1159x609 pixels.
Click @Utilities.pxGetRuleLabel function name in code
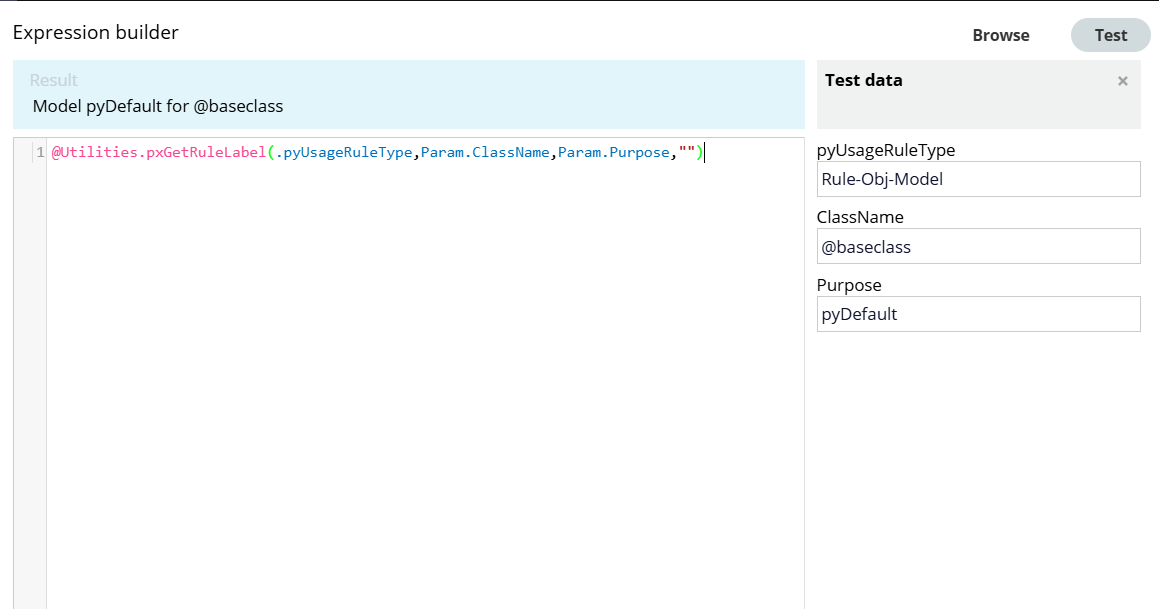coord(158,153)
